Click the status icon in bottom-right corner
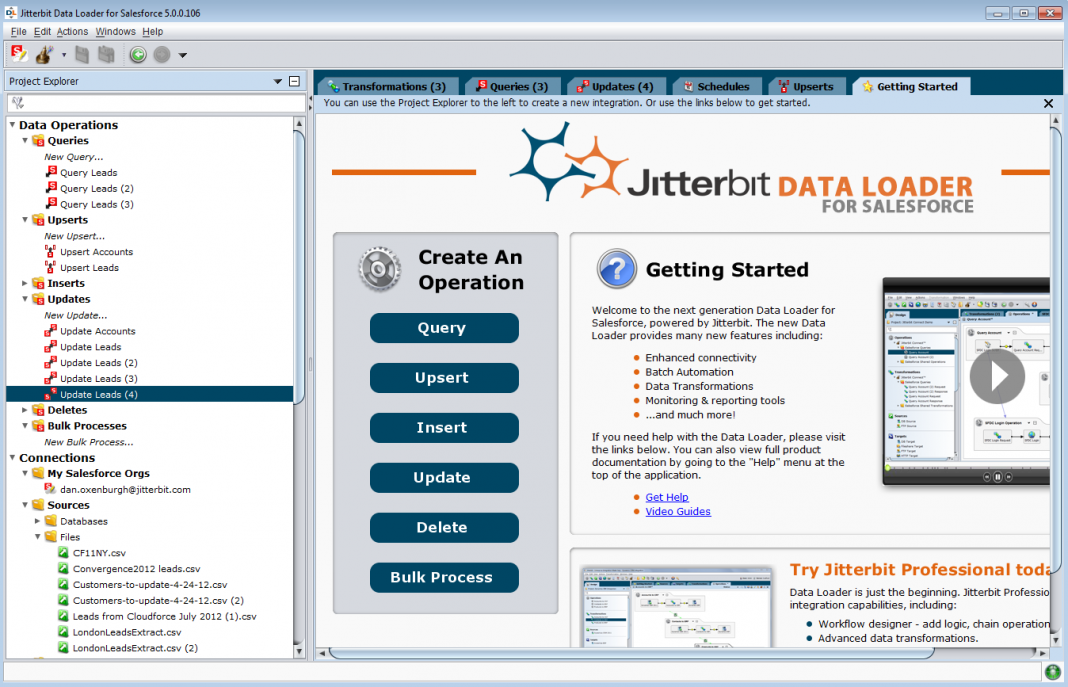Viewport: 1068px width, 687px height. [x=1052, y=671]
